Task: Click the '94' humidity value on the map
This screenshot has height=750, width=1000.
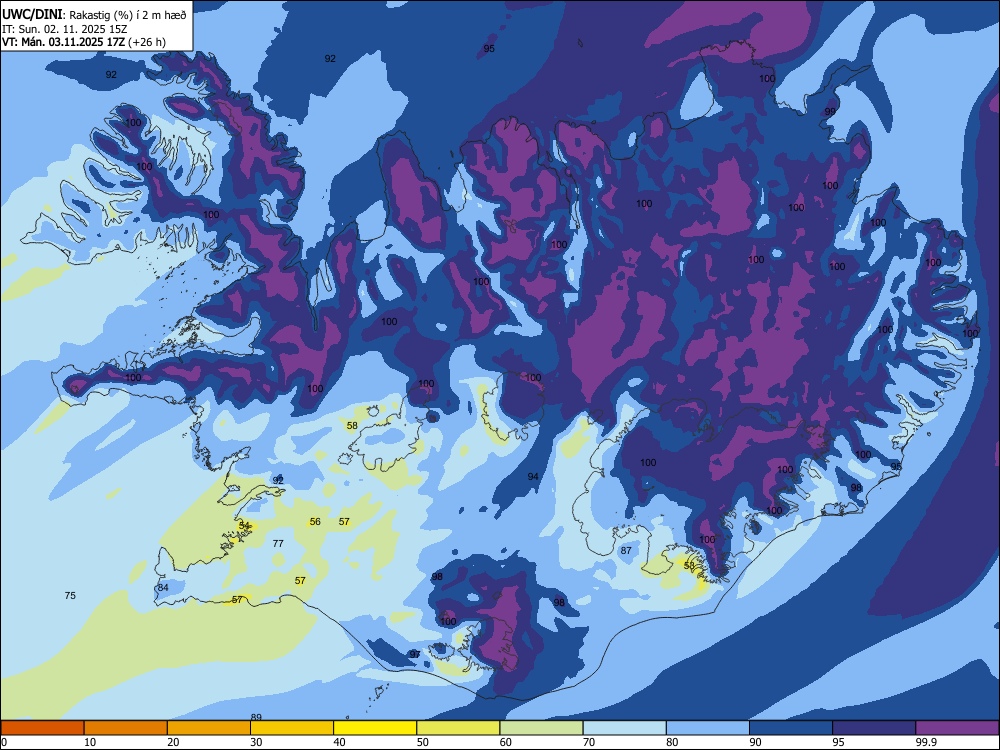Action: 533,476
